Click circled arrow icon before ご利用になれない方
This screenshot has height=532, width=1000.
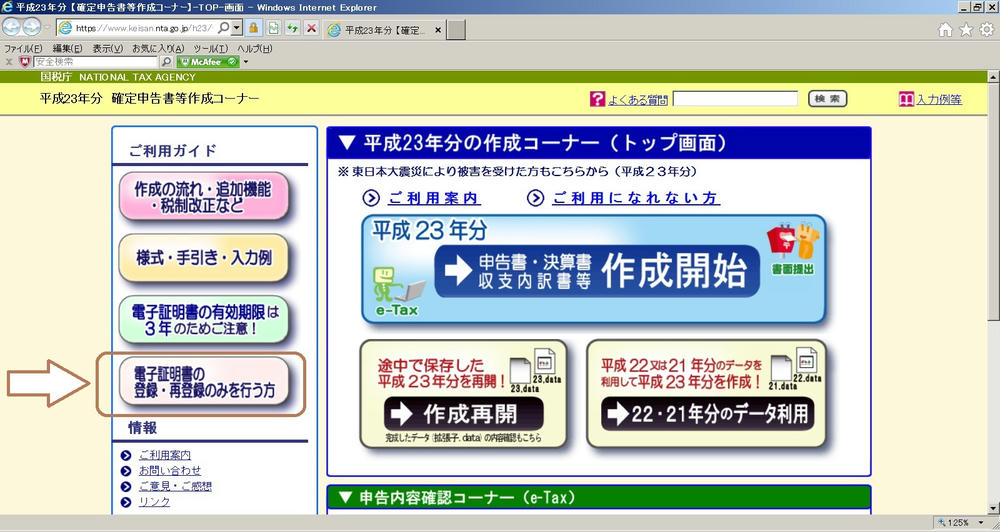pos(535,198)
